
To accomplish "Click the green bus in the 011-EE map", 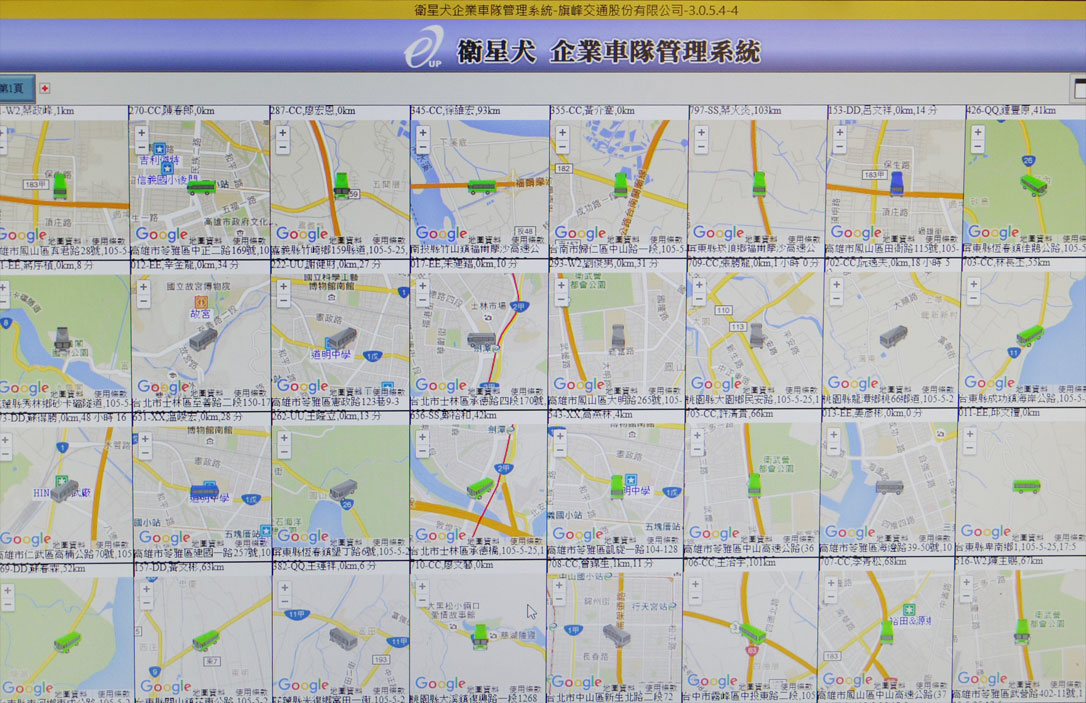I will click(1026, 487).
